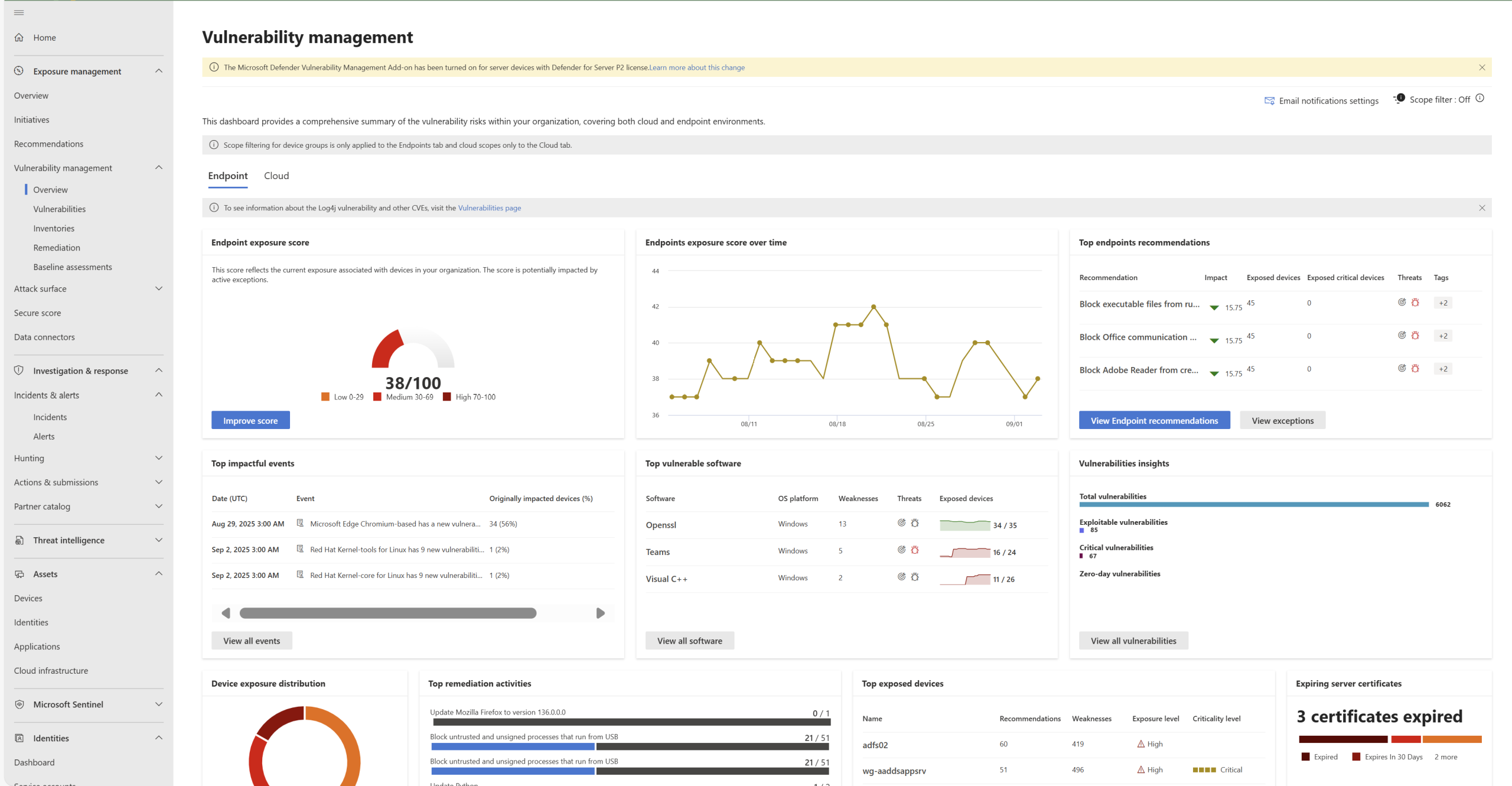The image size is (1512, 786).
Task: Click the Microsoft Sentinel shield icon
Action: click(19, 704)
